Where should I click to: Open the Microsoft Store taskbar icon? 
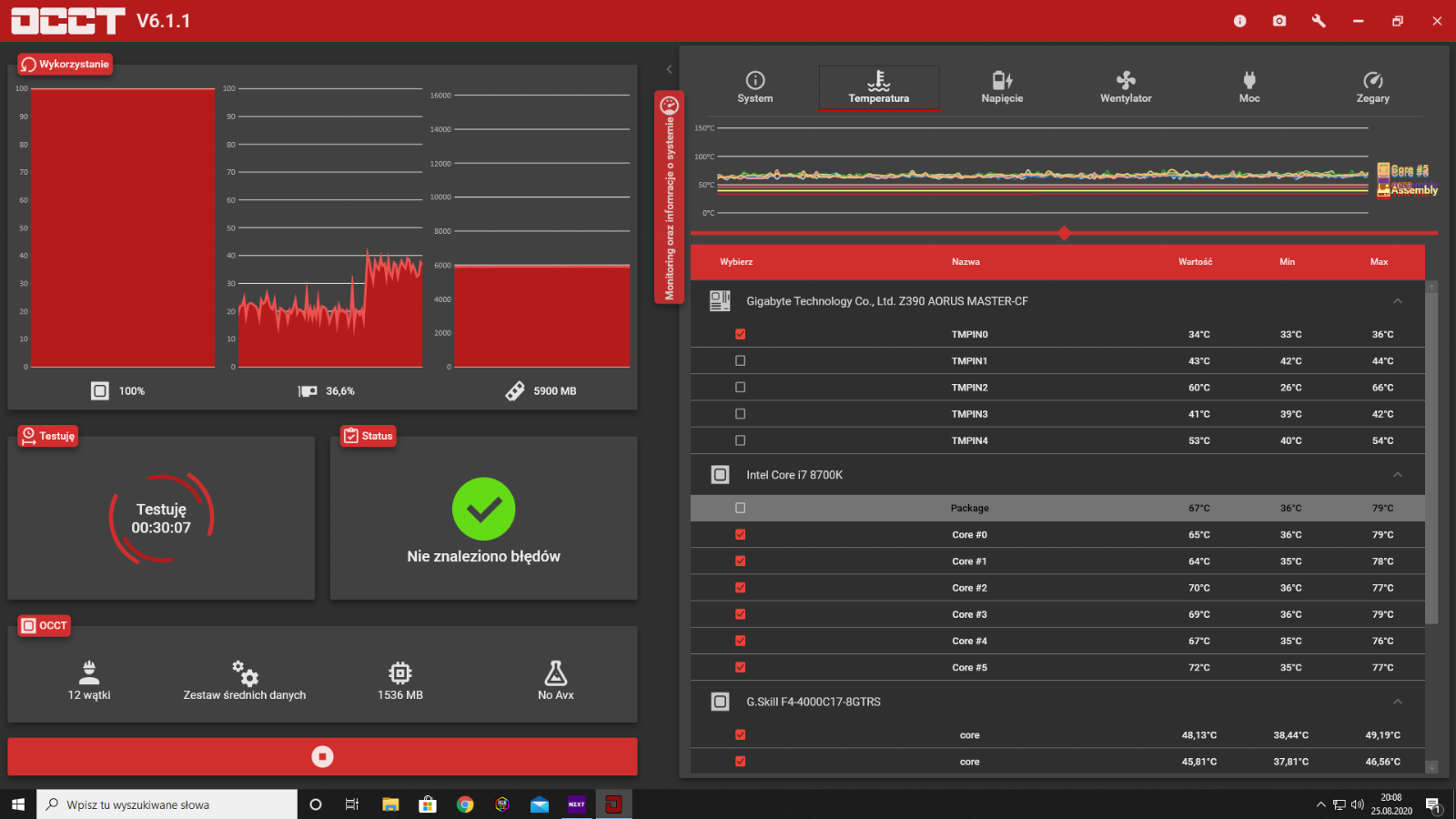click(428, 804)
